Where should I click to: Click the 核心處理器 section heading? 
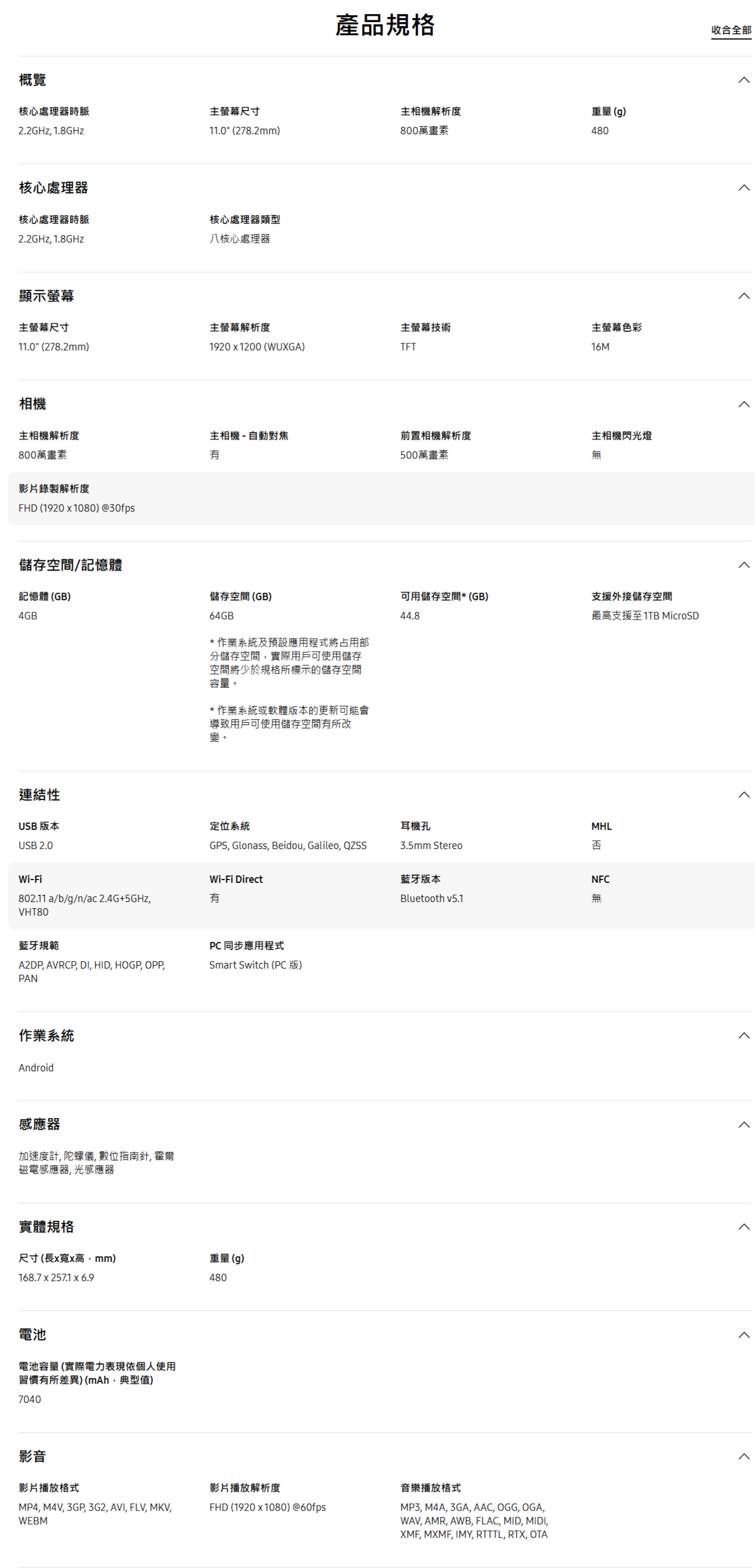pos(53,188)
